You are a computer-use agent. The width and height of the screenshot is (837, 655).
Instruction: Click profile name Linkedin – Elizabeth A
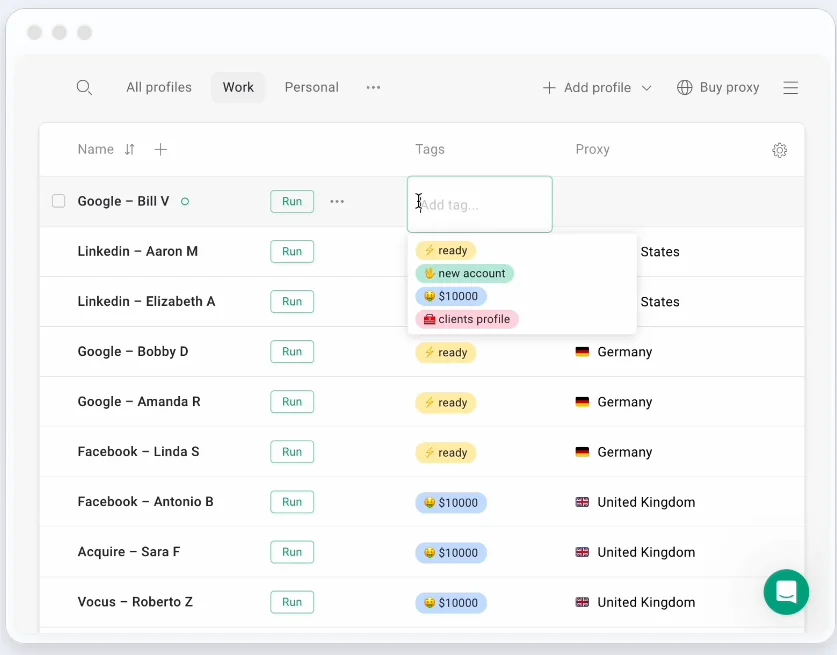tap(146, 302)
